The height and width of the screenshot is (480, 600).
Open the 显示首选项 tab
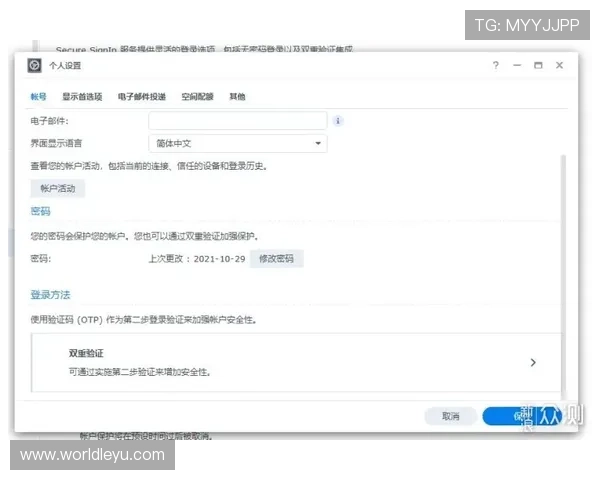tap(82, 97)
